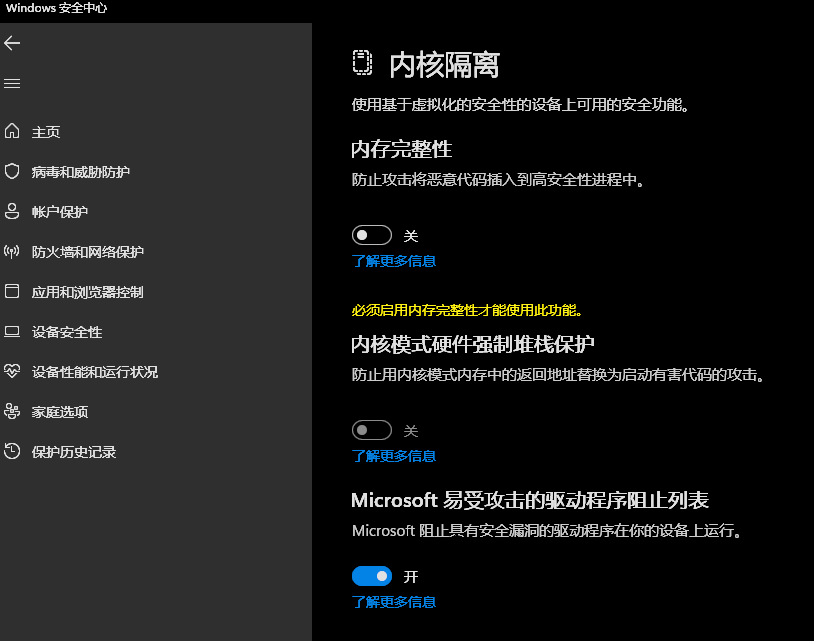Click 了解更多信息 link under 驱动程序阻止列表

click(x=394, y=602)
